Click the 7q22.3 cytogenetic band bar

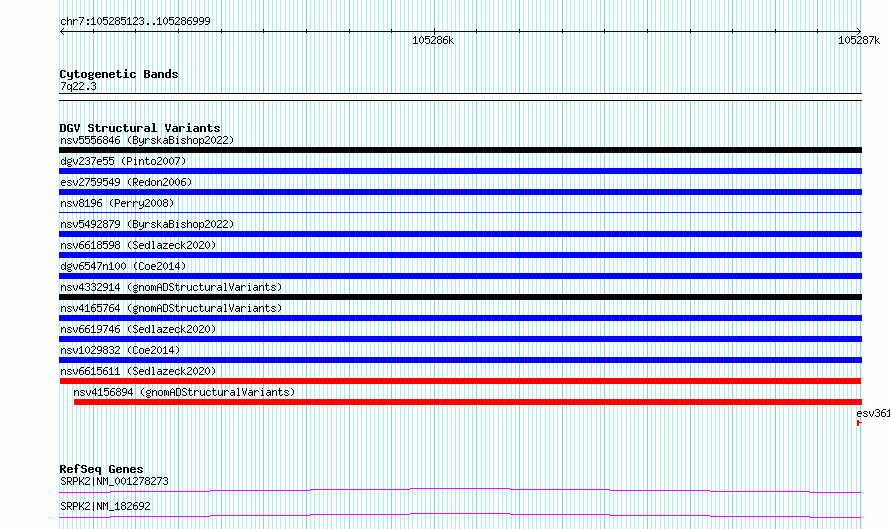point(460,97)
